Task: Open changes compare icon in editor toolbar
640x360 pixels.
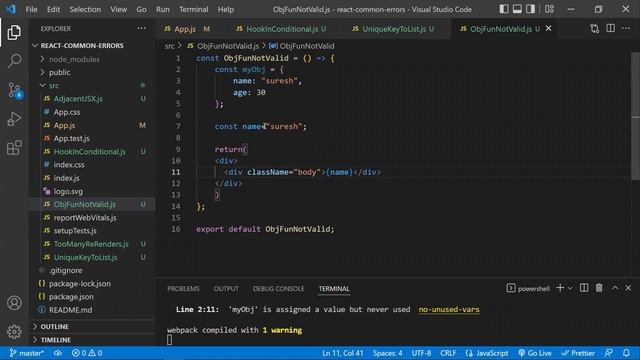Action: tap(595, 29)
